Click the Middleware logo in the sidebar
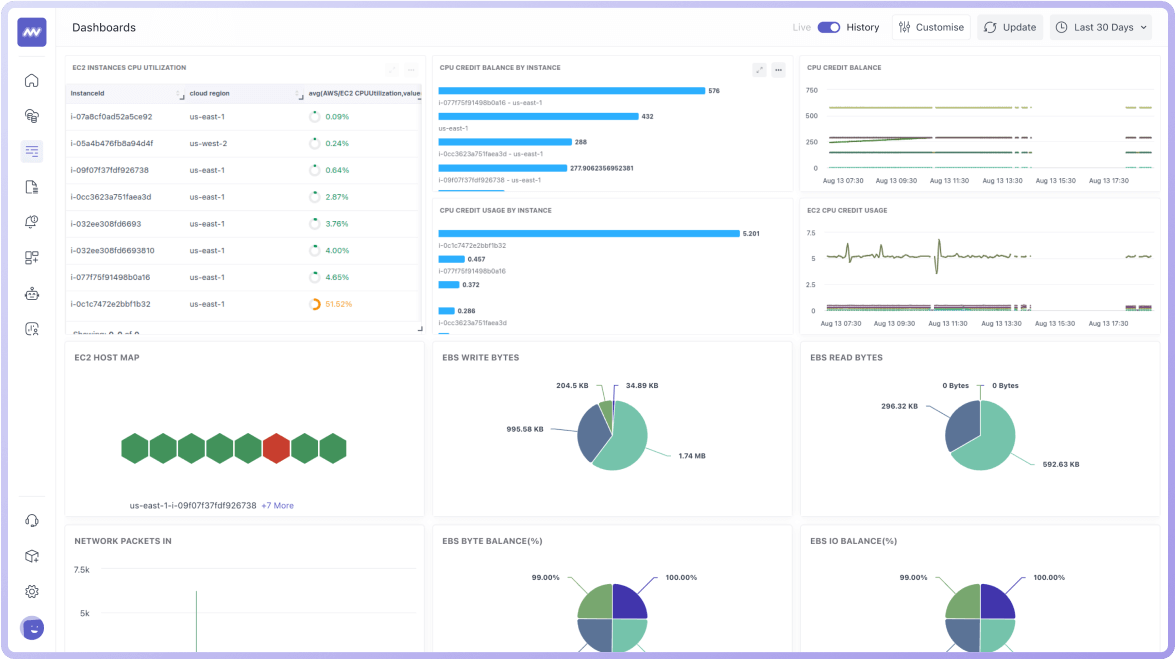Screen dimensions: 1175x659 tap(31, 32)
